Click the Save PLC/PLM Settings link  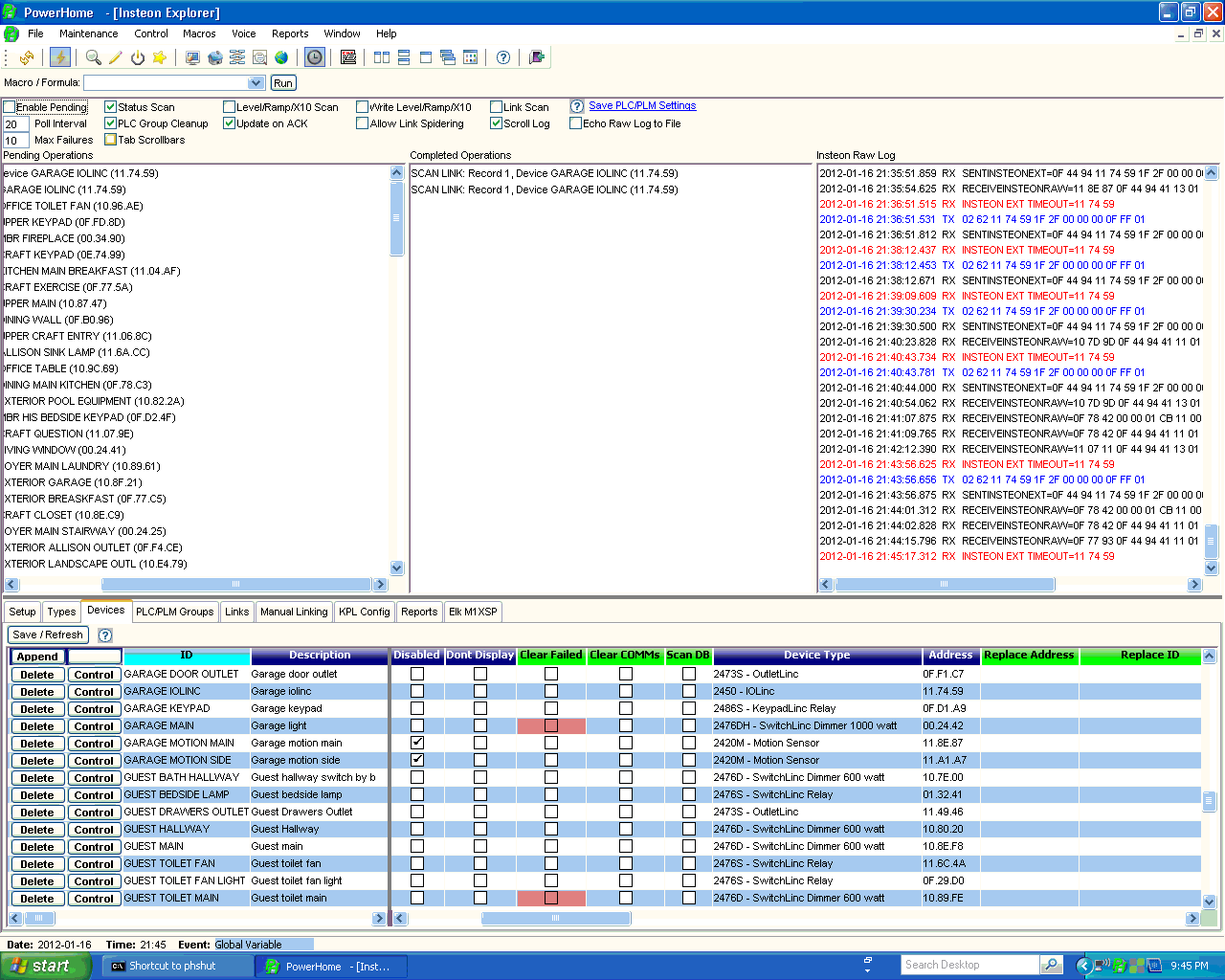642,105
